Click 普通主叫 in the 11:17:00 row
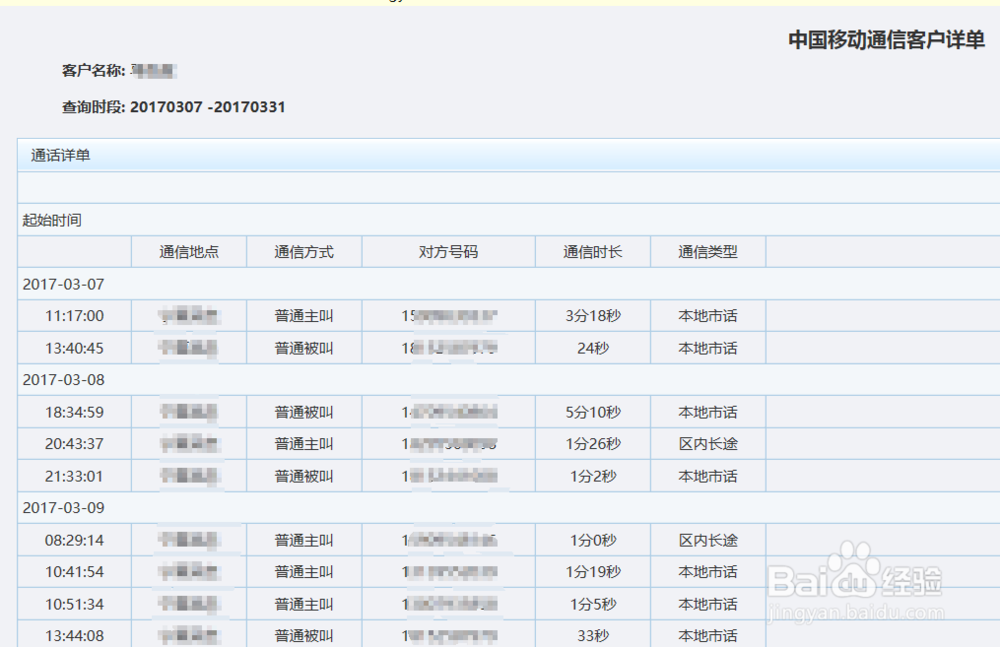 (x=304, y=316)
